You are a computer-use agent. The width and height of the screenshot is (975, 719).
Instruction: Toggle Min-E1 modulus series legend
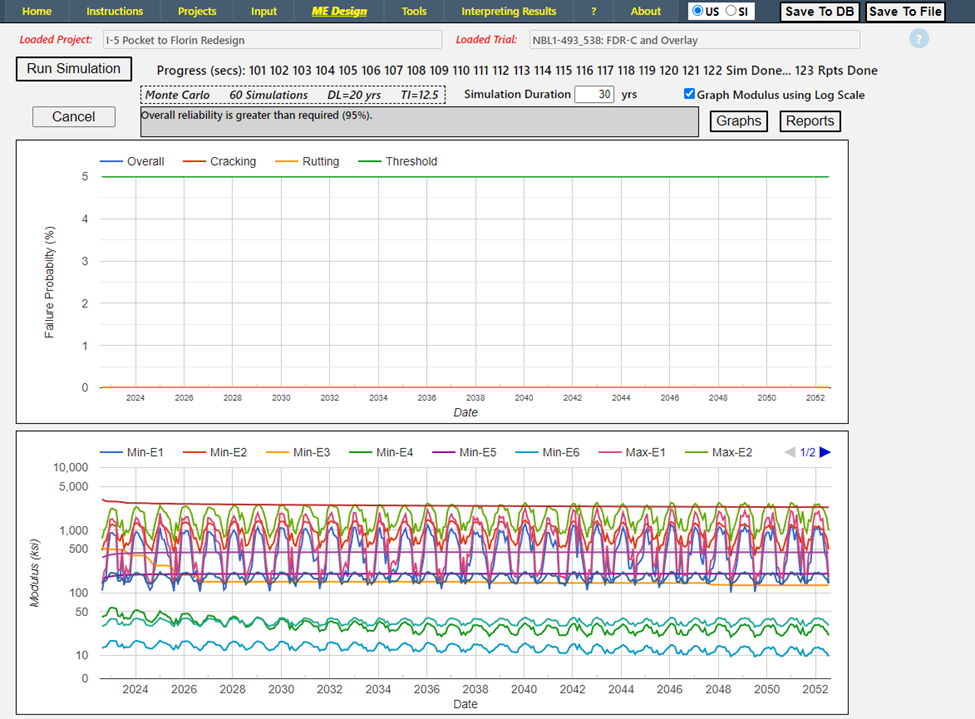click(145, 452)
